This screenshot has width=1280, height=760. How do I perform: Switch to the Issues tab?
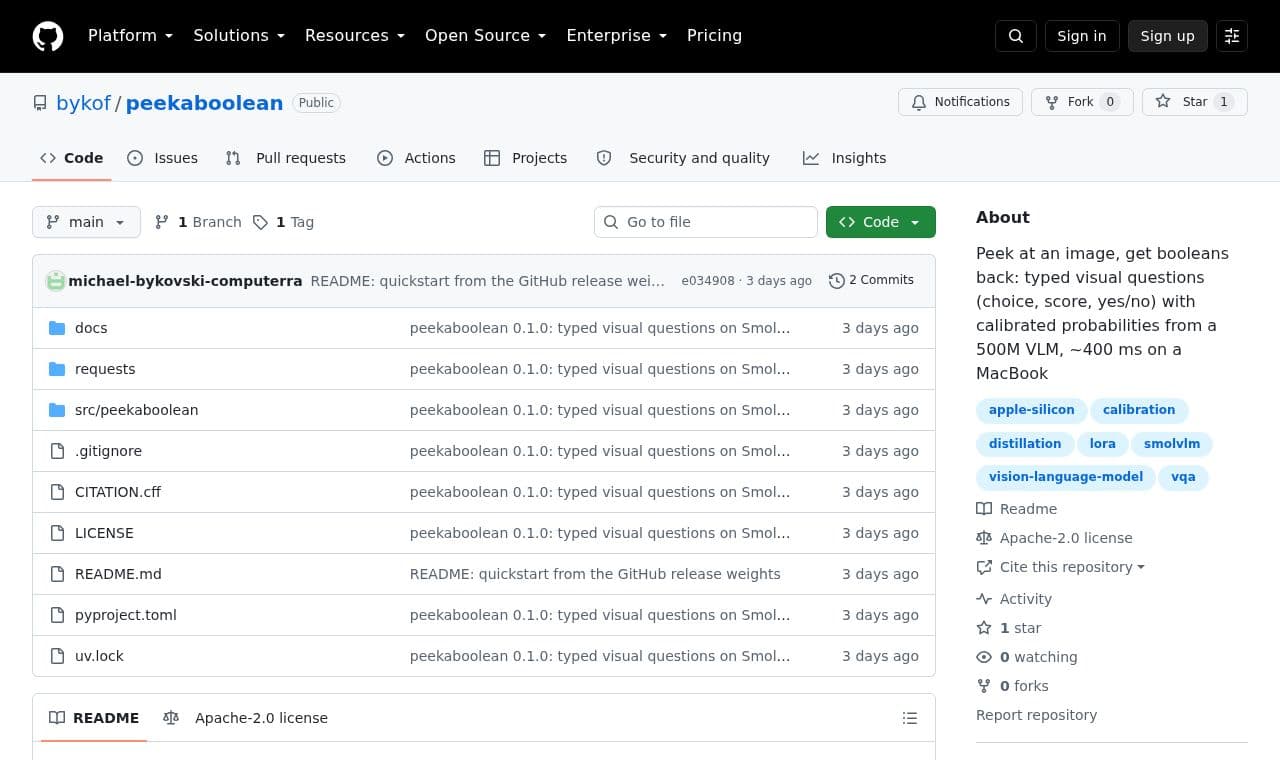(163, 158)
